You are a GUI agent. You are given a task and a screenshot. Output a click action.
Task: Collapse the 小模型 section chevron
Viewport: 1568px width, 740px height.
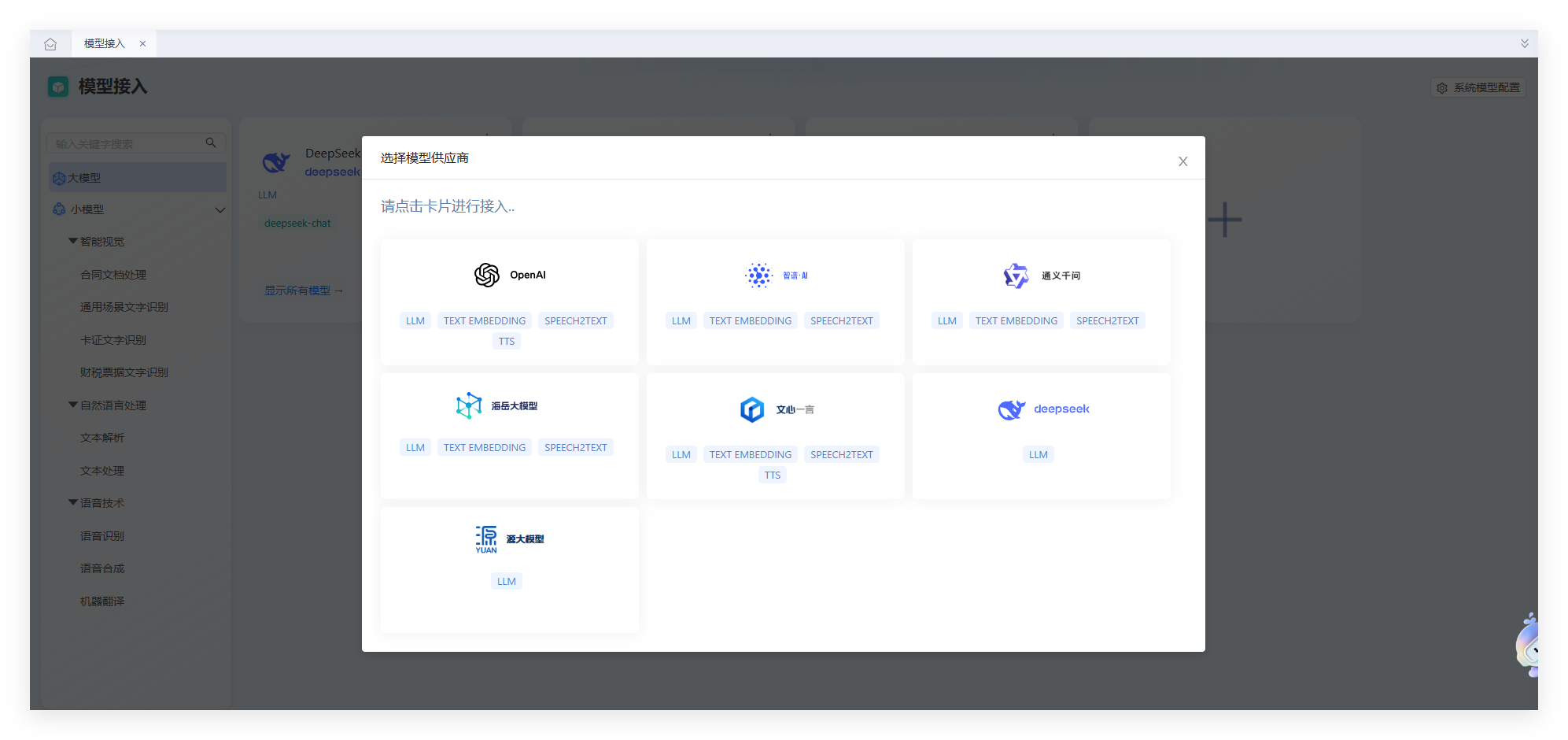[x=220, y=210]
